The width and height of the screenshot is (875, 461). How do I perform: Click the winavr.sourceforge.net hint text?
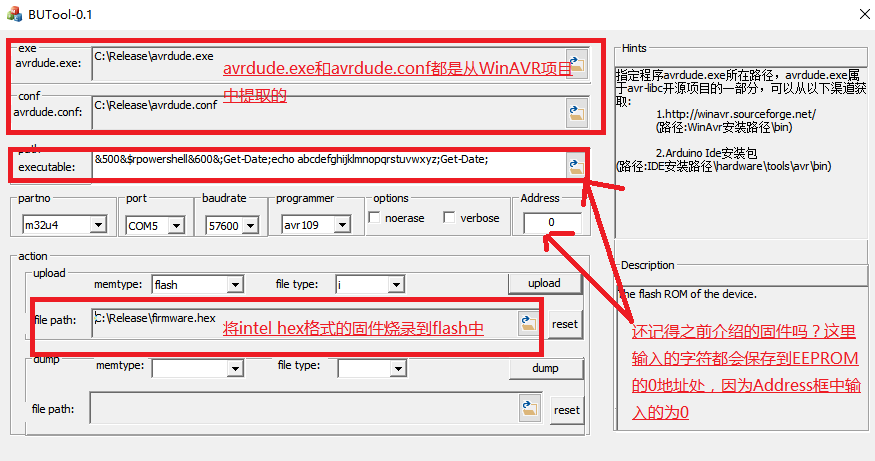735,114
